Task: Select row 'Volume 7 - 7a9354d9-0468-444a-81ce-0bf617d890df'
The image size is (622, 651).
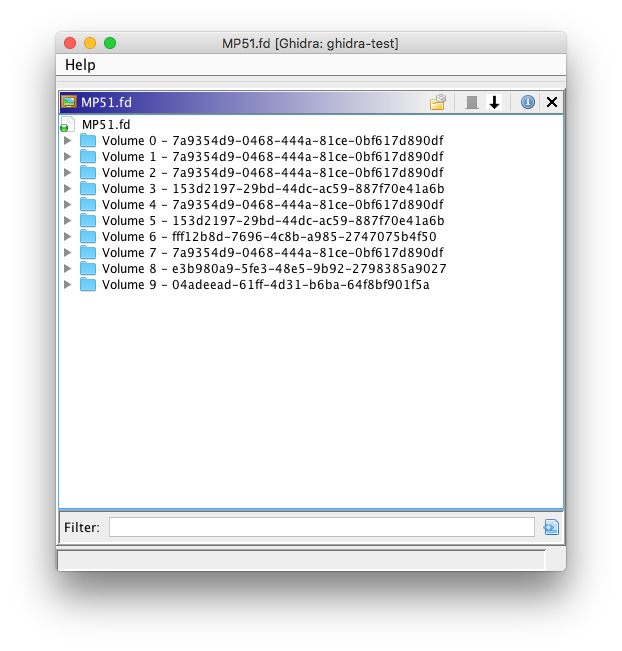Action: click(273, 252)
